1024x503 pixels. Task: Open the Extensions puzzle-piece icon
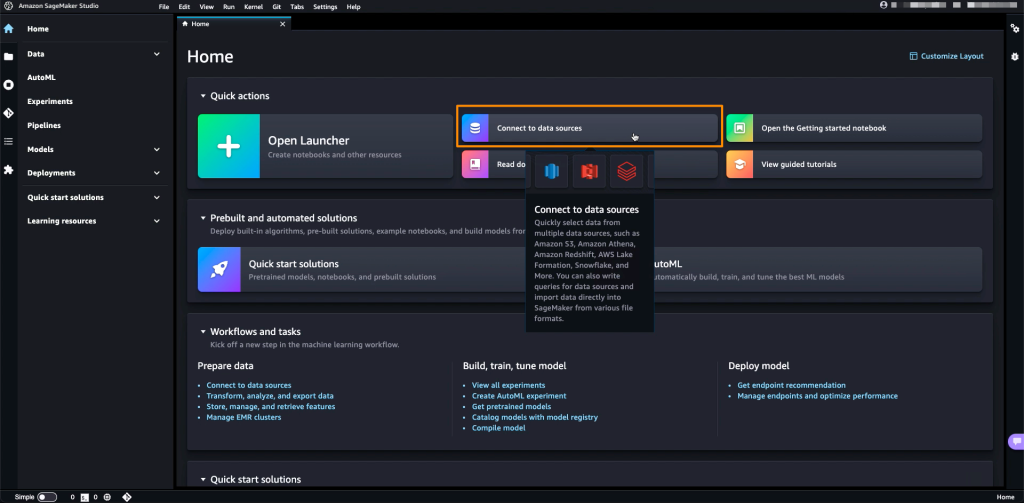coord(8,169)
